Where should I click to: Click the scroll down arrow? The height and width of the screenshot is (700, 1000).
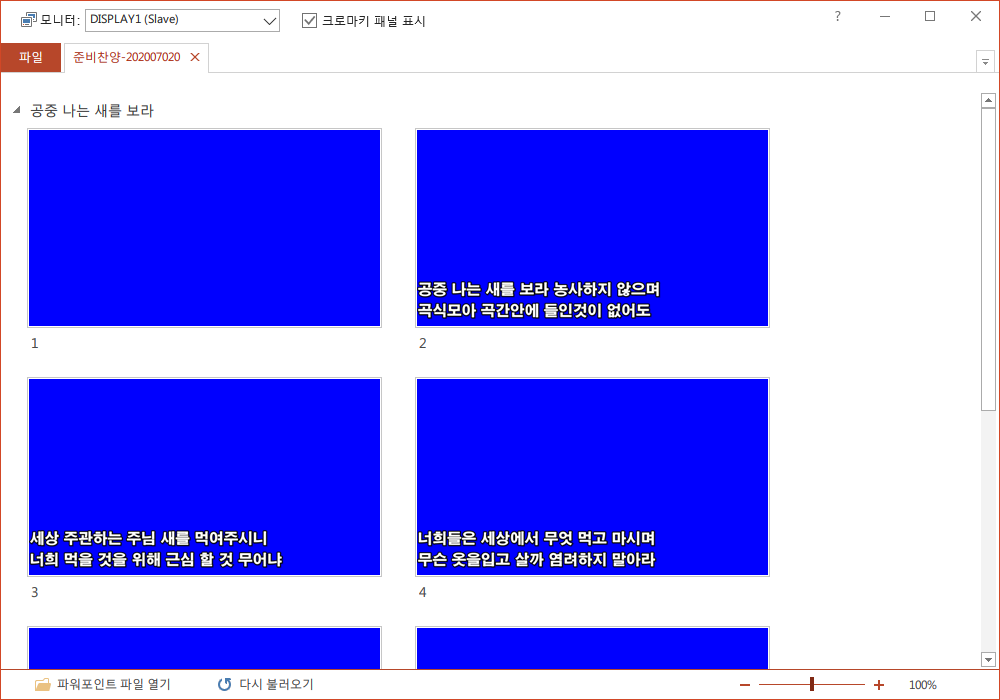point(989,660)
